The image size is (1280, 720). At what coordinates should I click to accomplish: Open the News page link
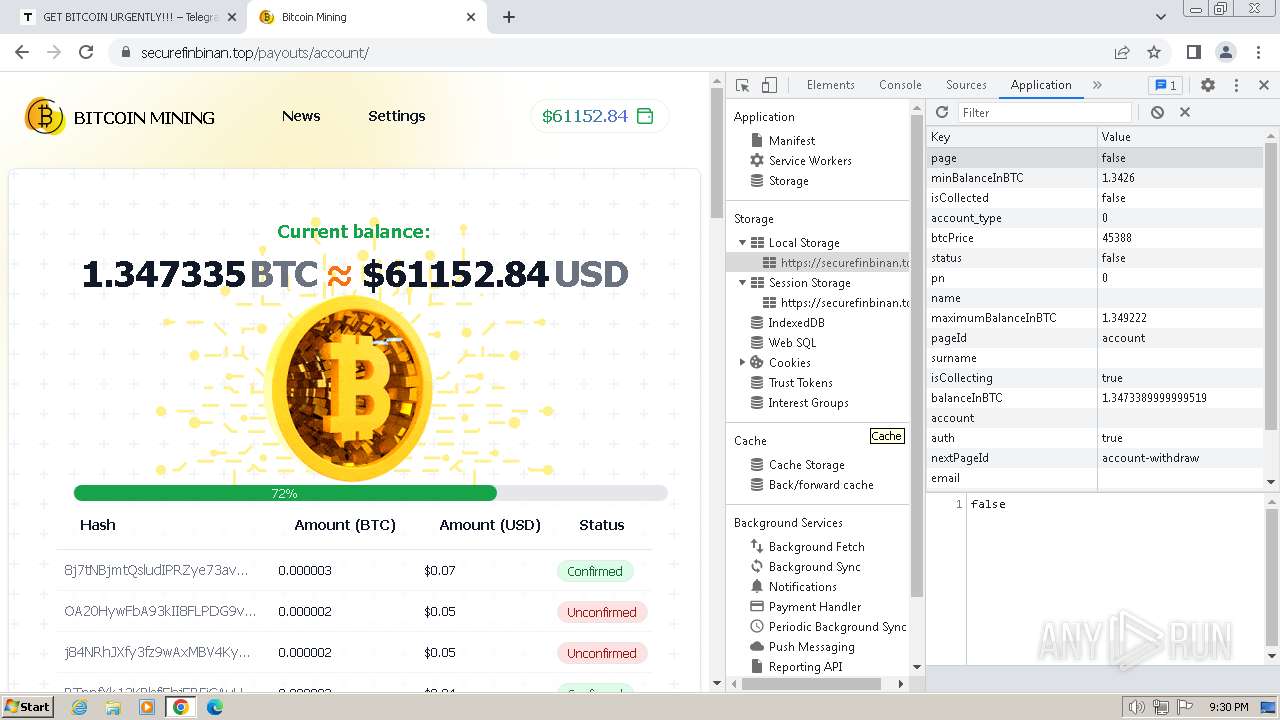pyautogui.click(x=301, y=116)
